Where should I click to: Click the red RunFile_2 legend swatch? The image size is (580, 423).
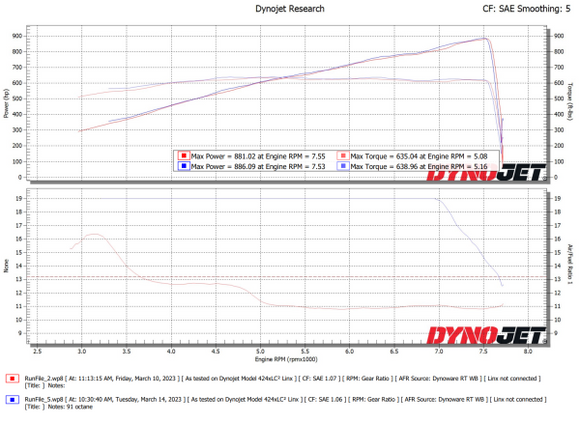[x=12, y=379]
